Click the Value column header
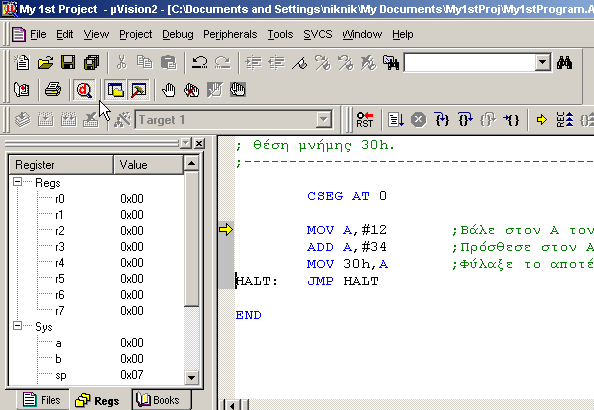The height and width of the screenshot is (410, 594). coord(148,165)
